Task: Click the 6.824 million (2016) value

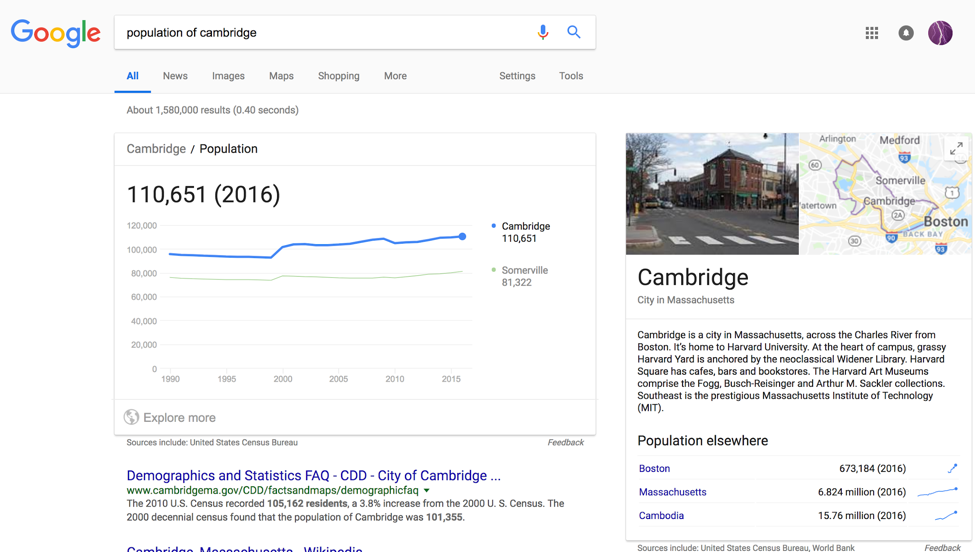Action: coord(862,492)
